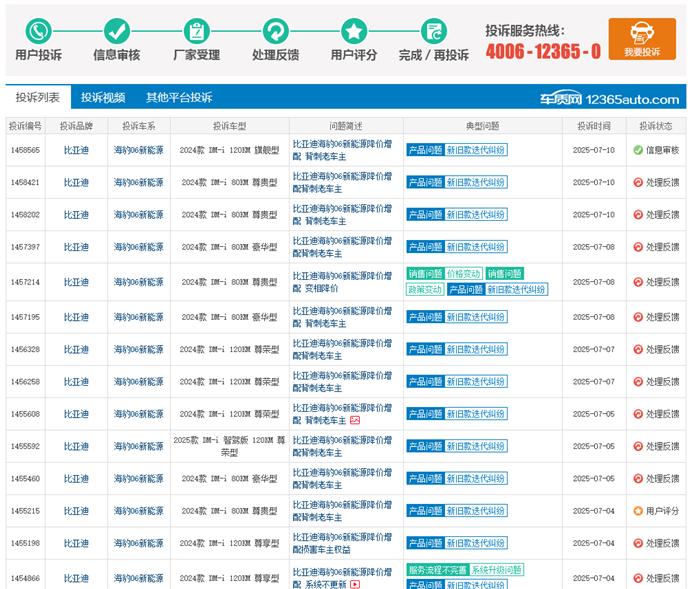Click red status icon for complaint 1455198
The width and height of the screenshot is (700, 589).
point(638,543)
